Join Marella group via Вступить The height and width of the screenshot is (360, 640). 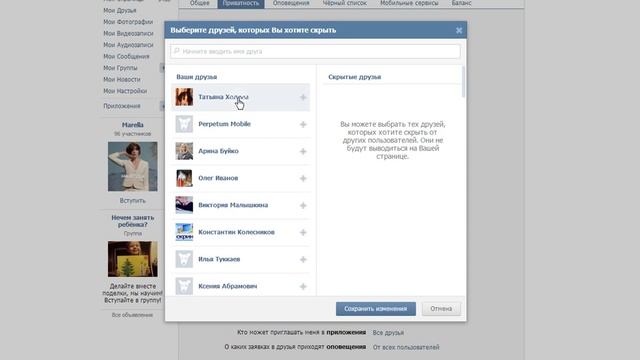pos(133,200)
